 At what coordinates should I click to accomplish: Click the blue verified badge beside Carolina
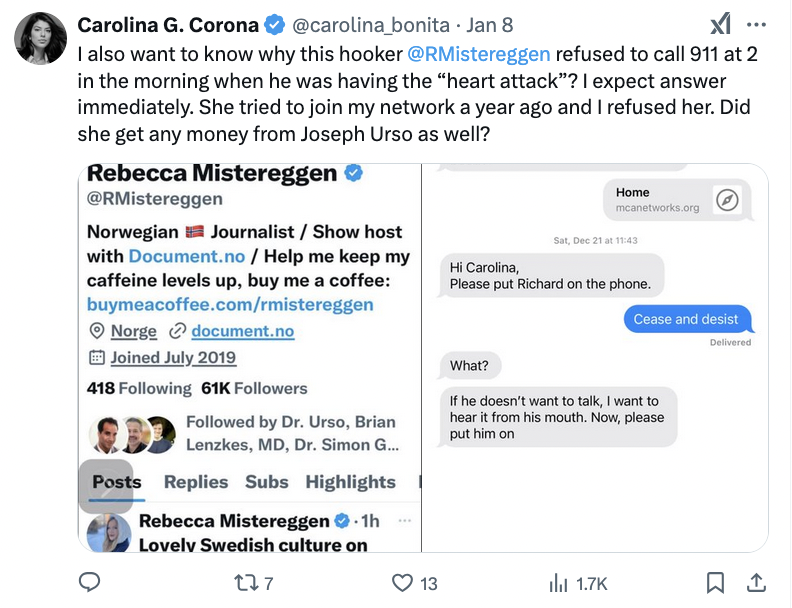point(275,25)
